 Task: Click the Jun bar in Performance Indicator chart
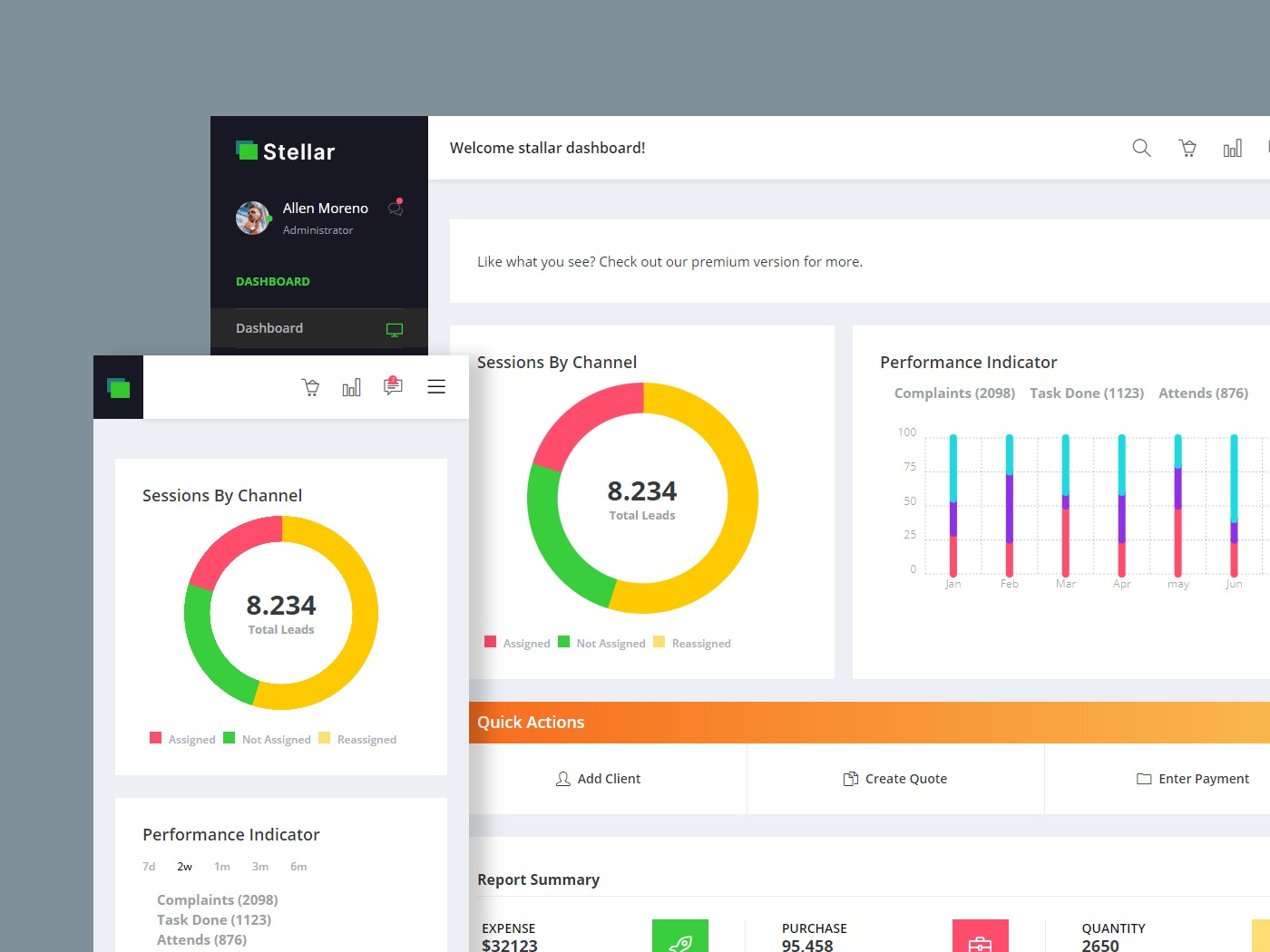click(x=1235, y=505)
